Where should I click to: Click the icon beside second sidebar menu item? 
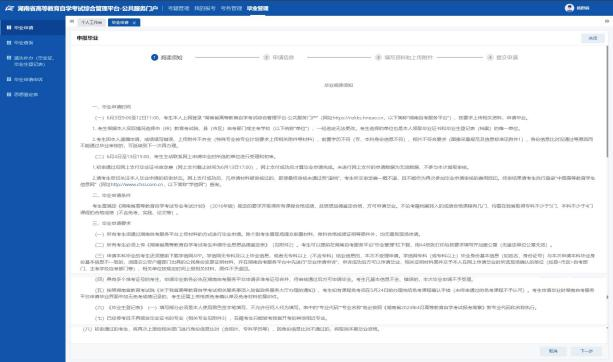coord(9,43)
